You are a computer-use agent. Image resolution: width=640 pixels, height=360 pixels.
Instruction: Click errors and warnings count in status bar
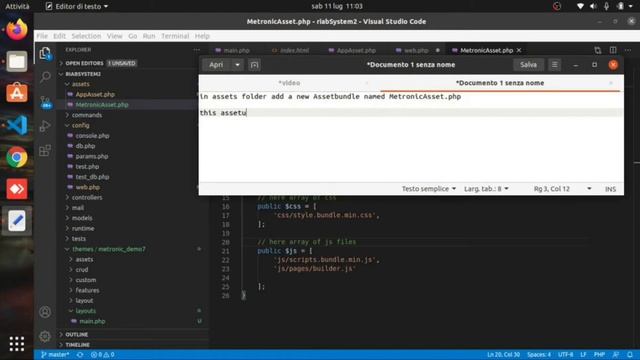tap(102, 355)
